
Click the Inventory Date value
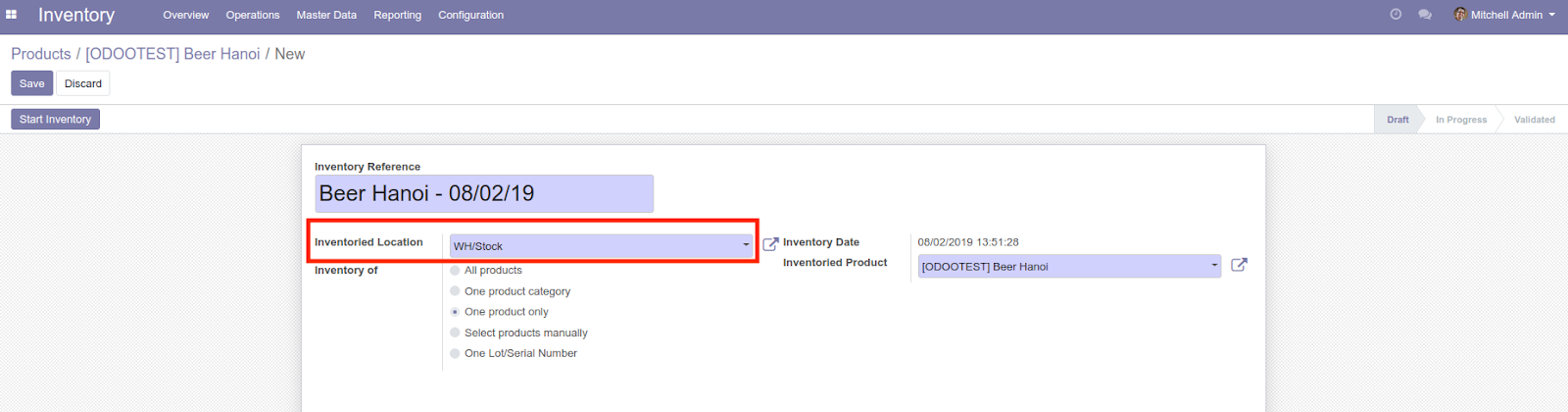[x=968, y=241]
